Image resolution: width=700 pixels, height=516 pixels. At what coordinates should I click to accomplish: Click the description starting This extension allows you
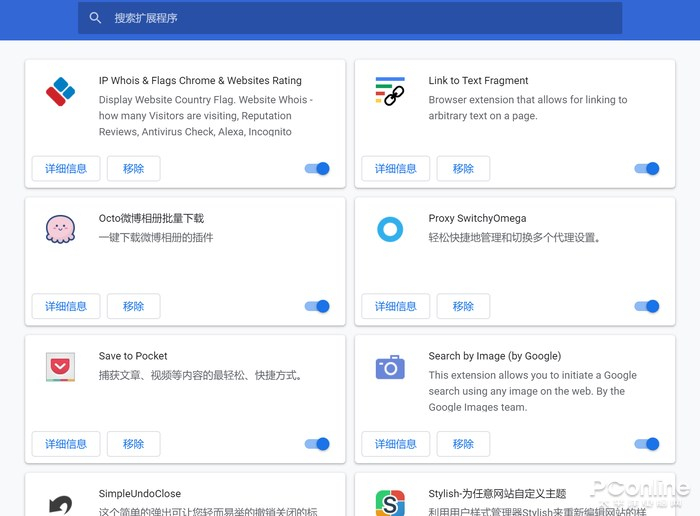pos(533,391)
